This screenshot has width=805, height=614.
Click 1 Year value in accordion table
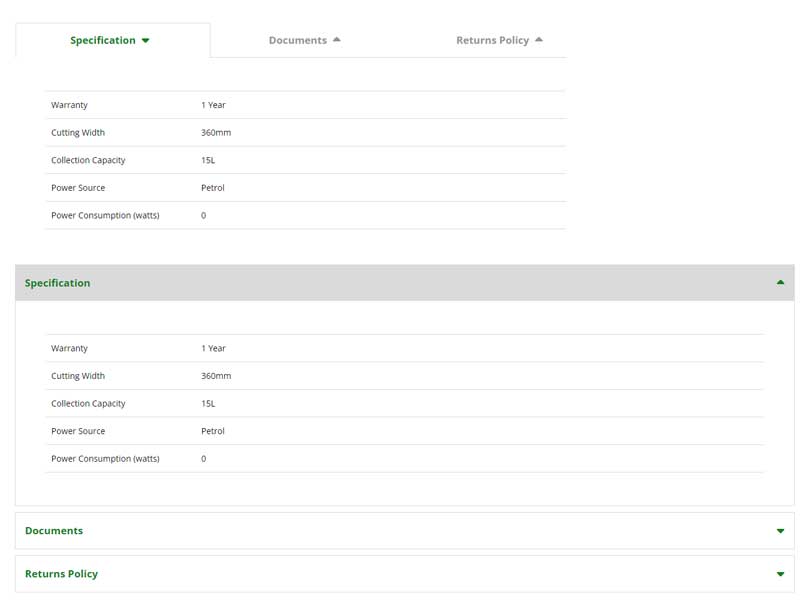[213, 349]
